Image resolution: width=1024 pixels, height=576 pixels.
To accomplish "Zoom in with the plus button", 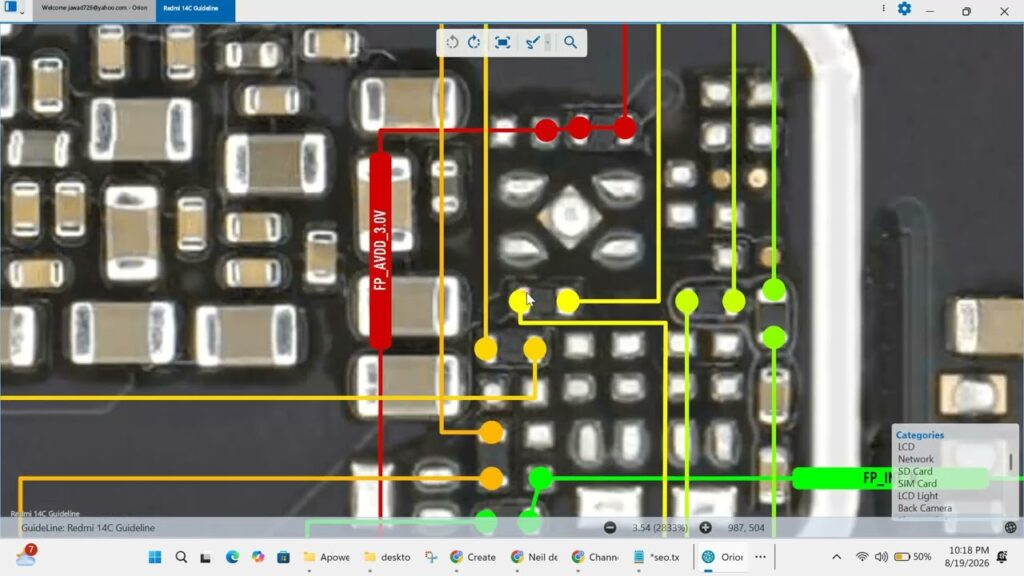I will pyautogui.click(x=705, y=528).
